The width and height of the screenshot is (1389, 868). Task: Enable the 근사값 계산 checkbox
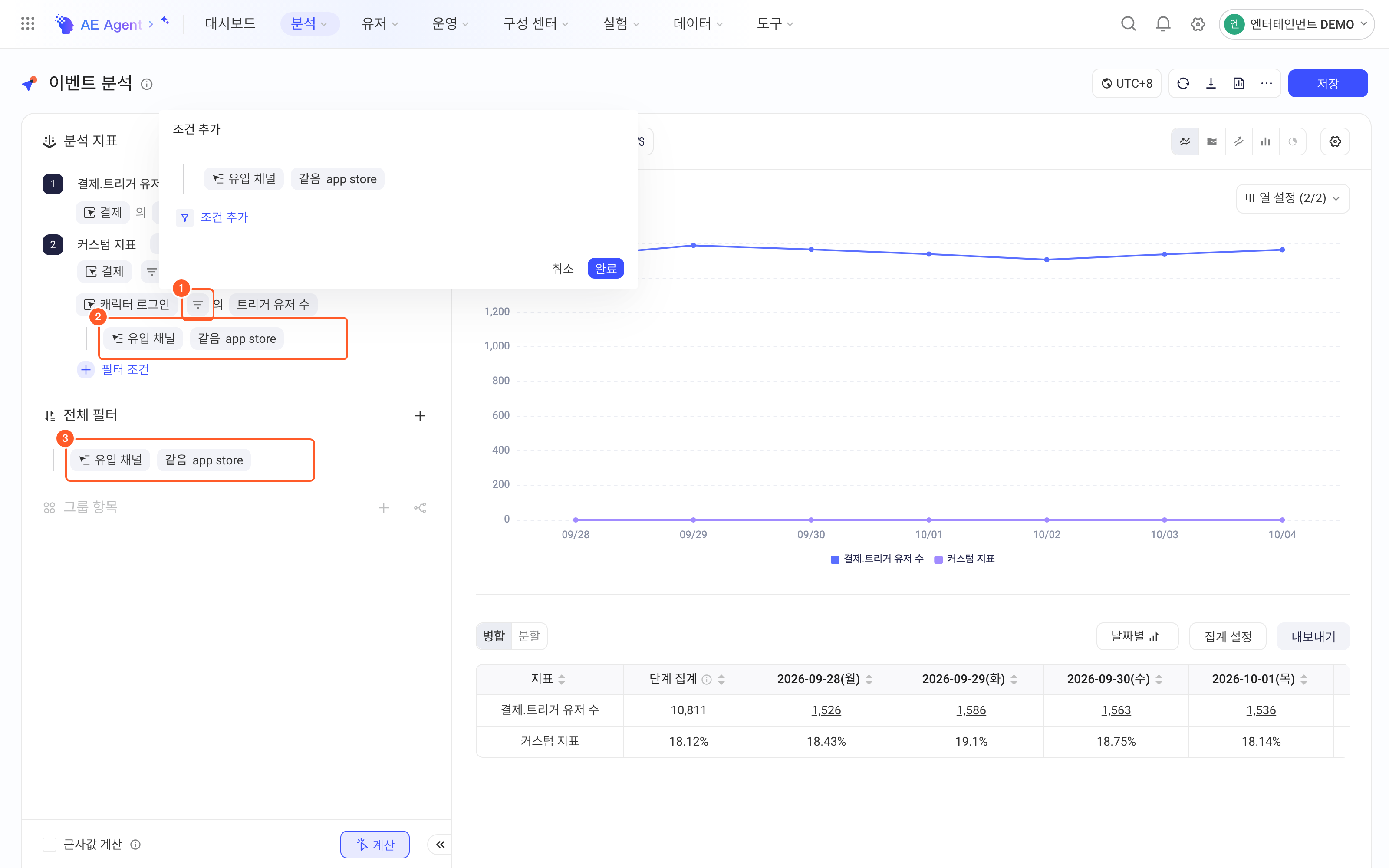49,845
